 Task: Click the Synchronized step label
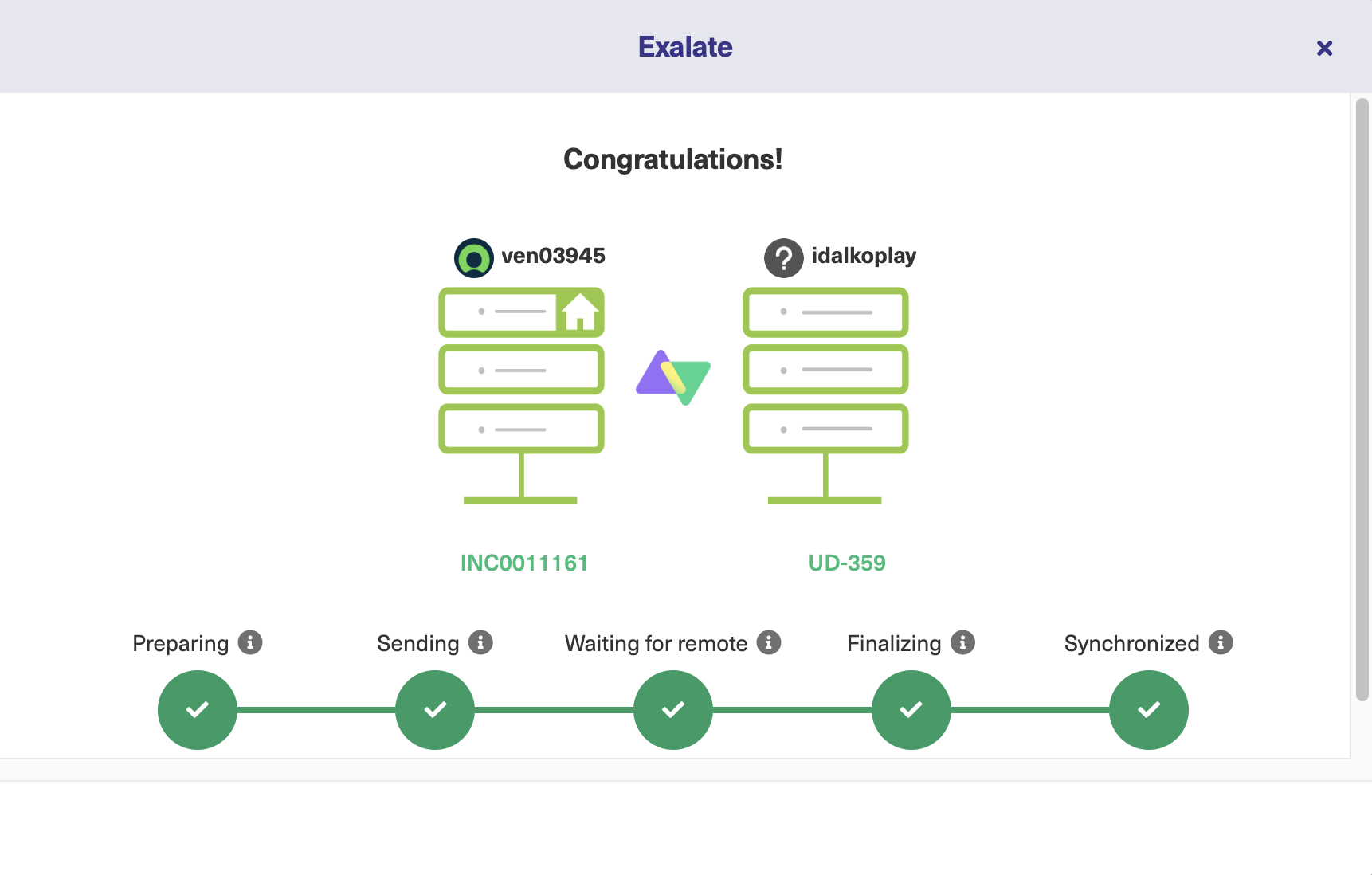[1131, 643]
